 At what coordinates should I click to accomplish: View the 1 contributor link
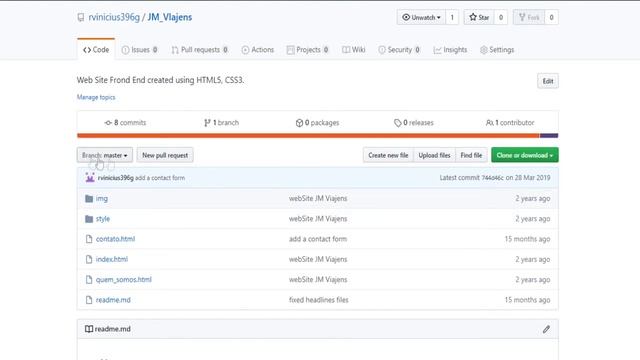(510, 123)
